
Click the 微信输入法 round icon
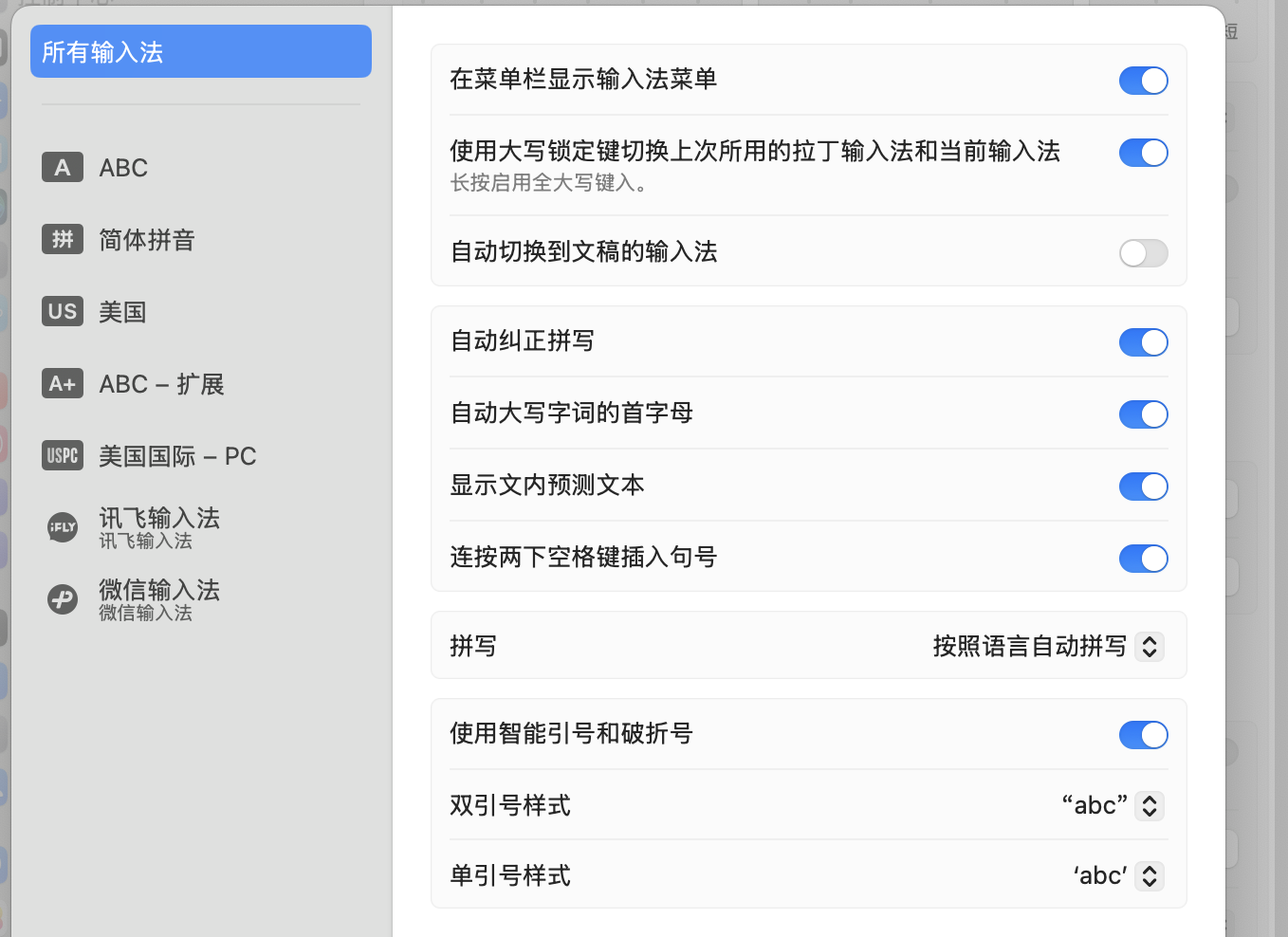(63, 599)
